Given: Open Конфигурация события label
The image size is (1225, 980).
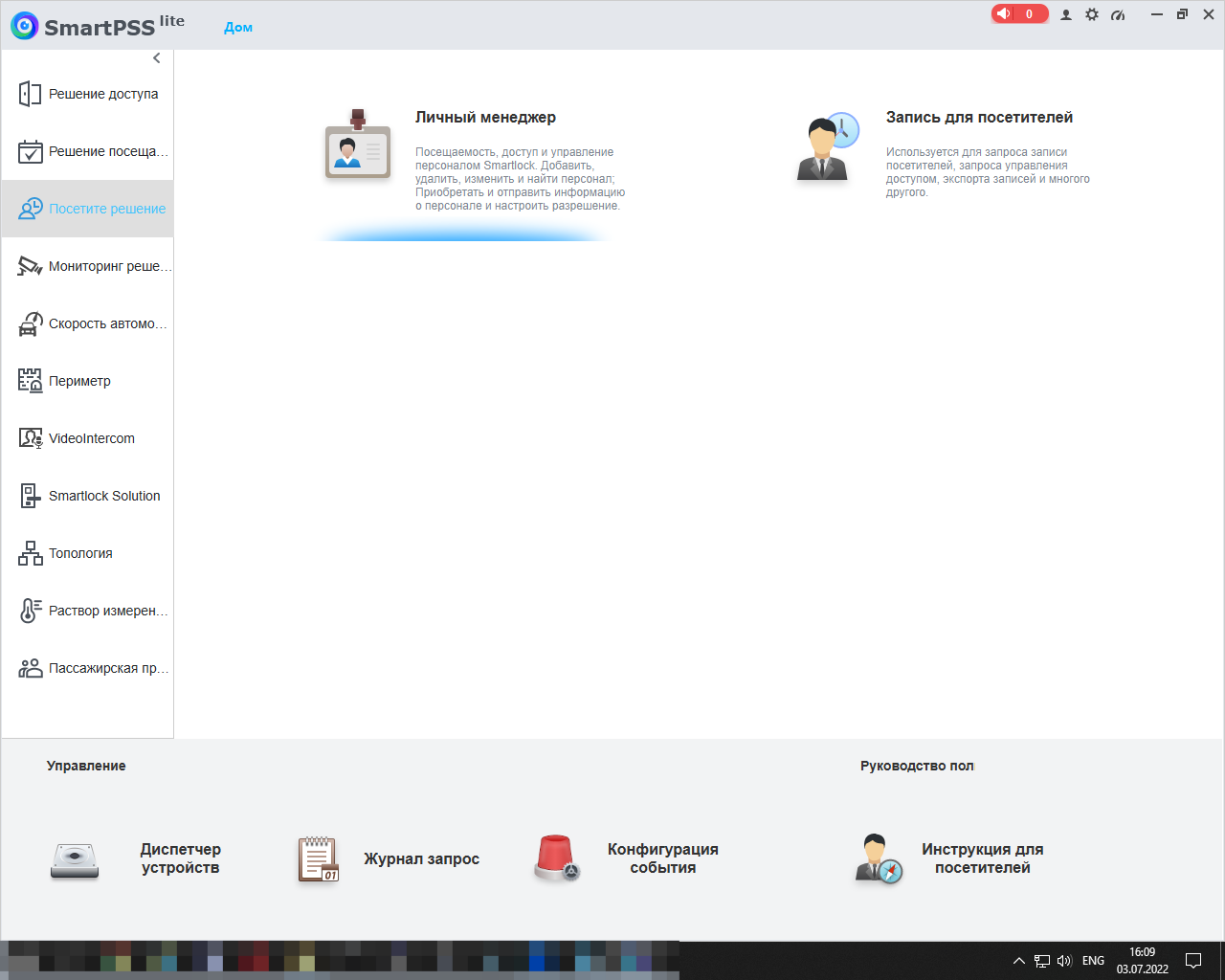Looking at the screenshot, I should 663,858.
